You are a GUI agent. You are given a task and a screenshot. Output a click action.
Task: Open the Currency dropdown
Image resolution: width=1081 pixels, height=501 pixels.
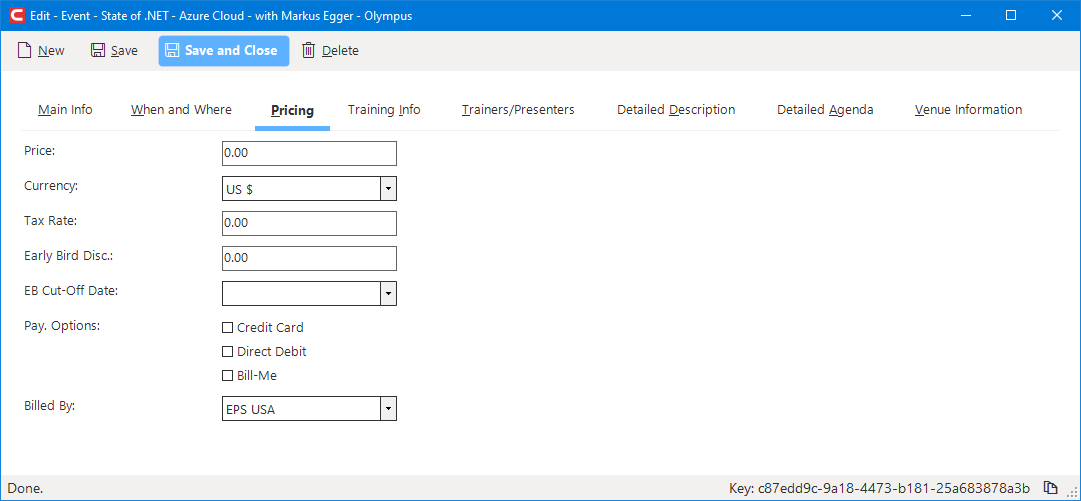tap(388, 188)
